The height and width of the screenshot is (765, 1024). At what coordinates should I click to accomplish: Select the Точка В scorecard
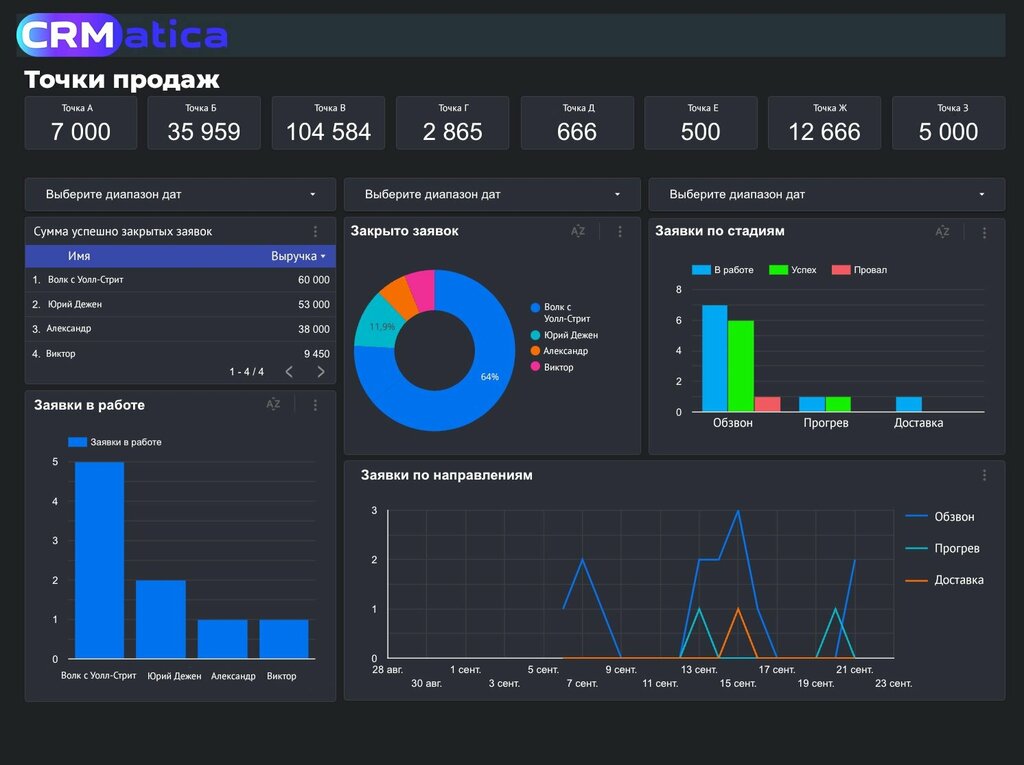coord(328,123)
